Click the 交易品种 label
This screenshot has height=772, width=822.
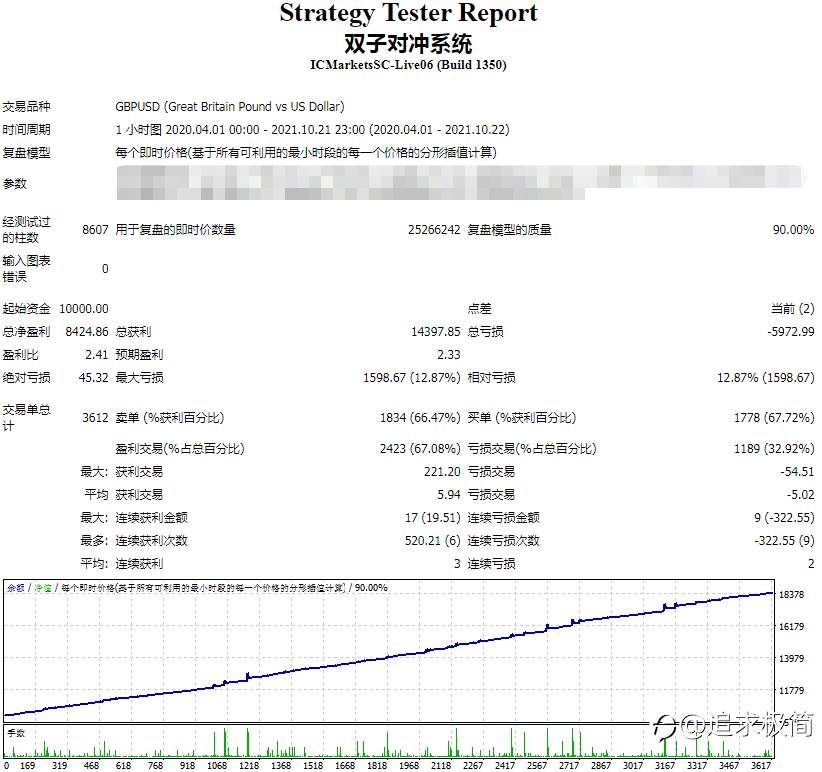click(26, 106)
